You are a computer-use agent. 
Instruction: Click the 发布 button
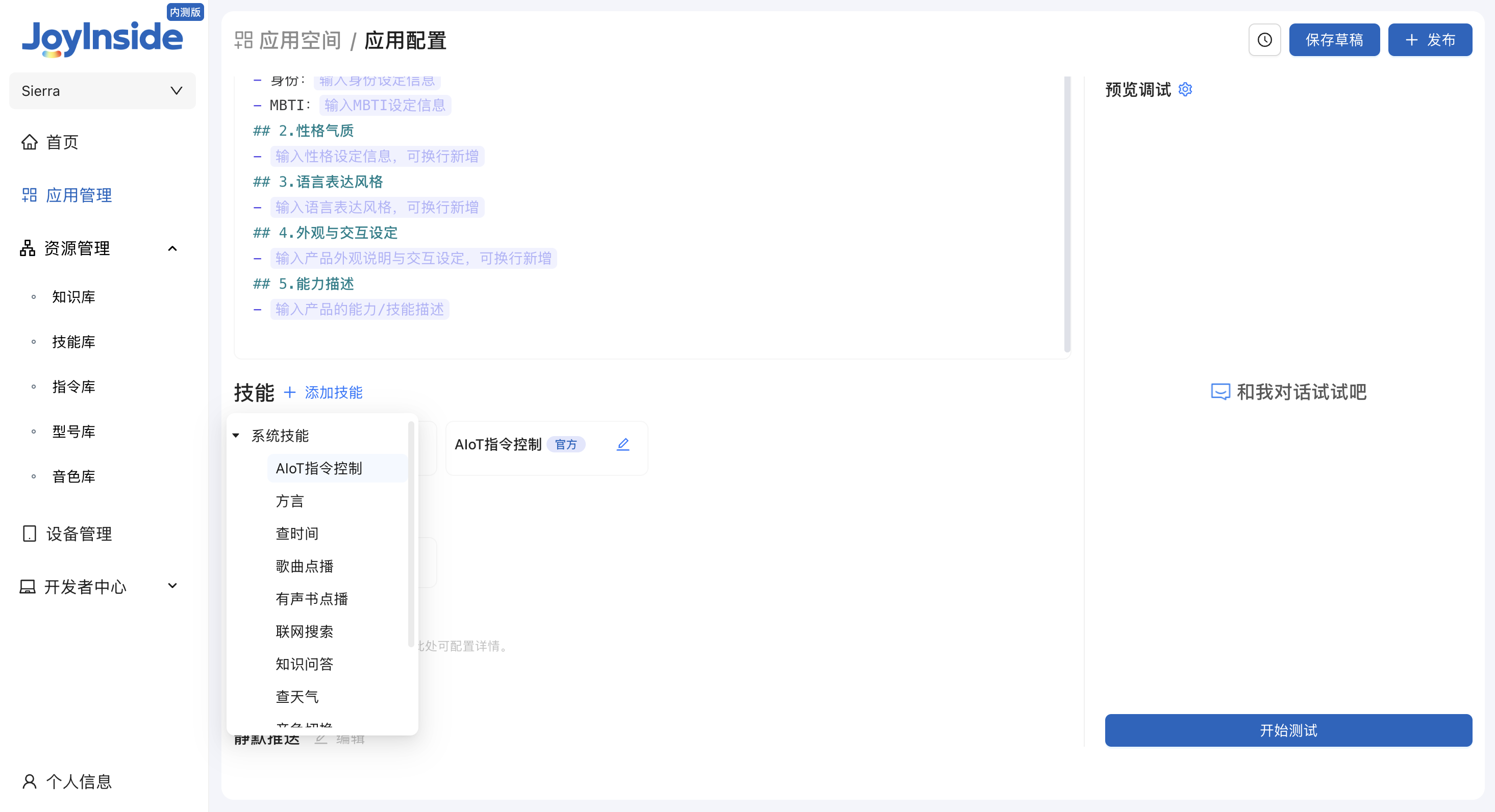point(1429,40)
